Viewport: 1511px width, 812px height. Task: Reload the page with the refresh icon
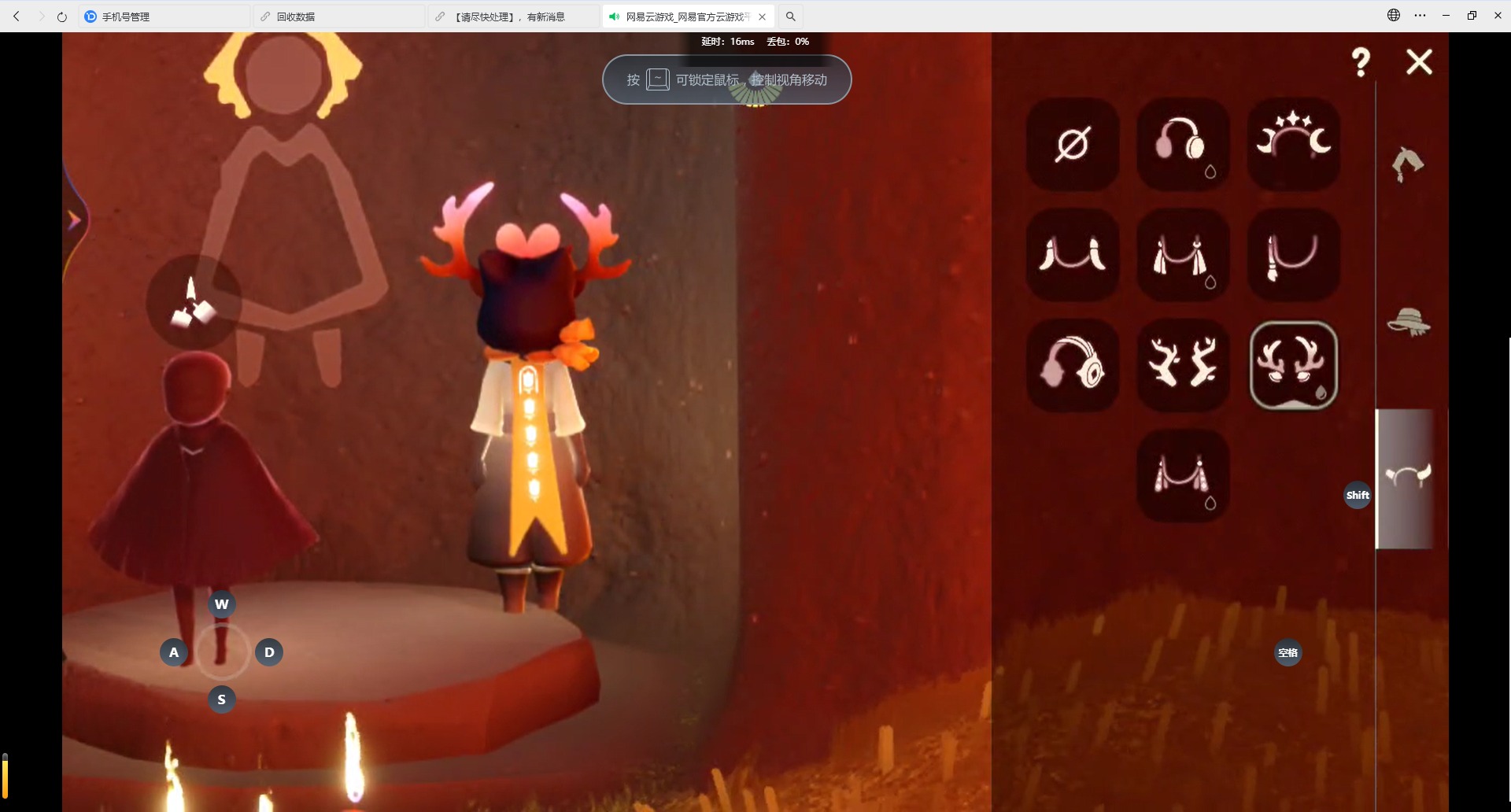pos(62,17)
